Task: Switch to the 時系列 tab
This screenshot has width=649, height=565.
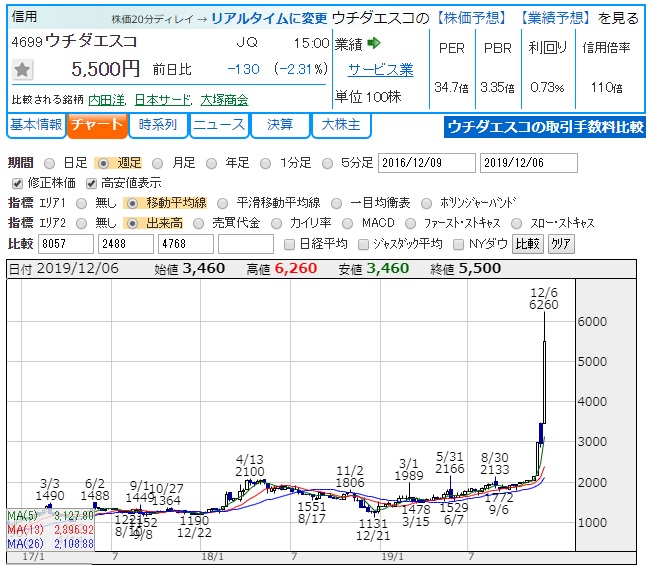Action: [158, 125]
